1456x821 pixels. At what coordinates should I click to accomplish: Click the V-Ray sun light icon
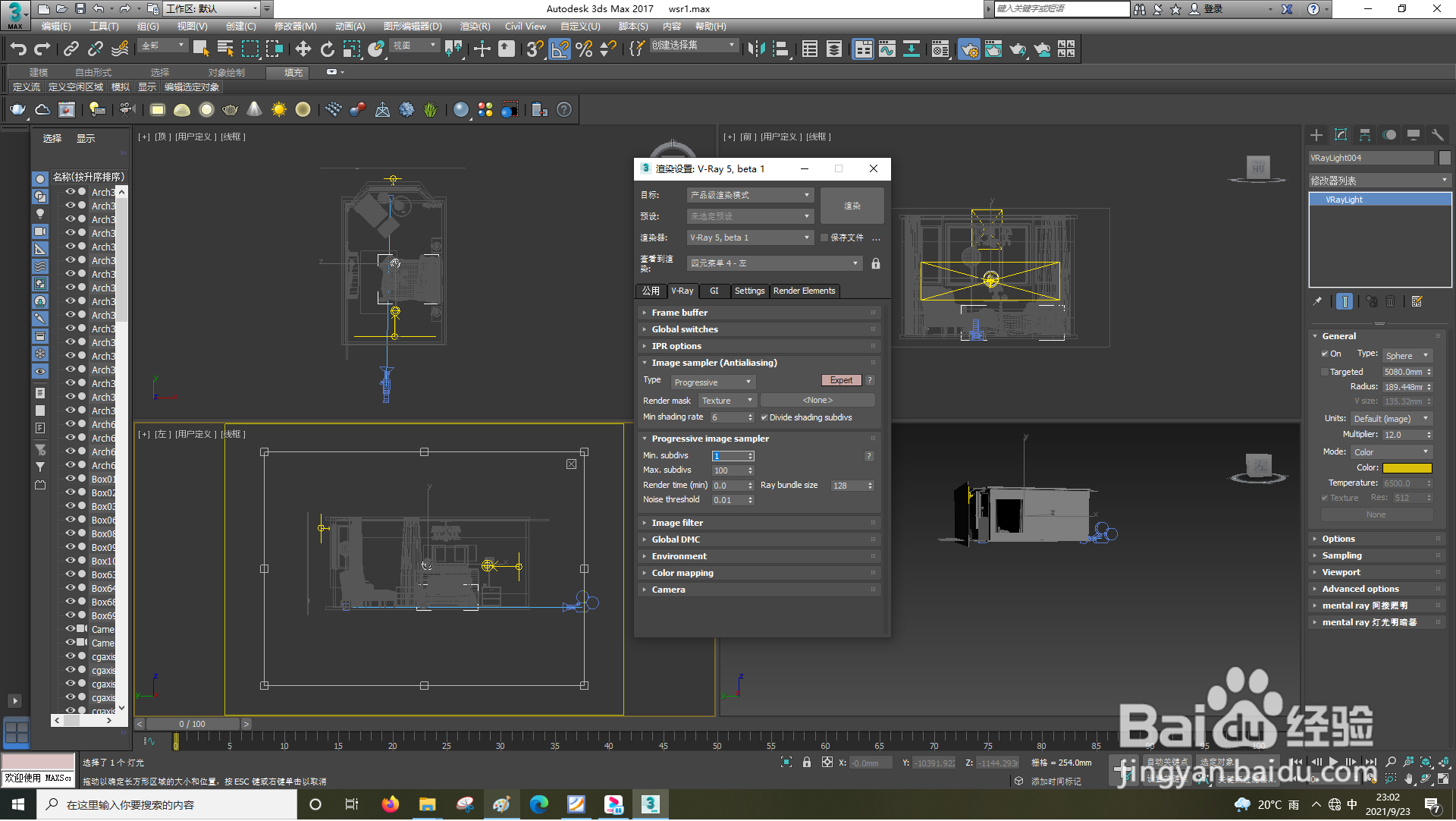click(x=279, y=109)
